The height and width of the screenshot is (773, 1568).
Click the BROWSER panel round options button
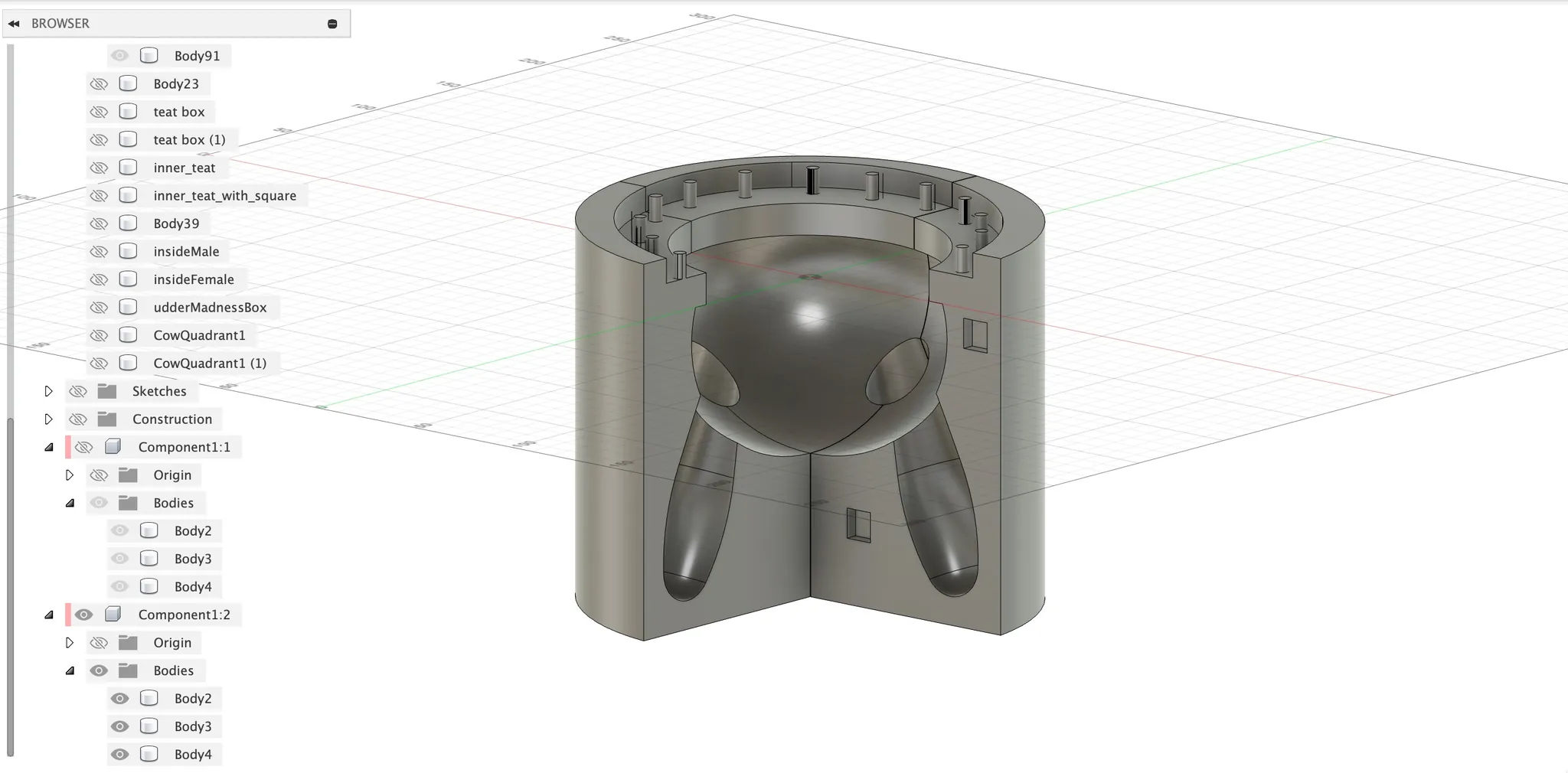coord(332,24)
